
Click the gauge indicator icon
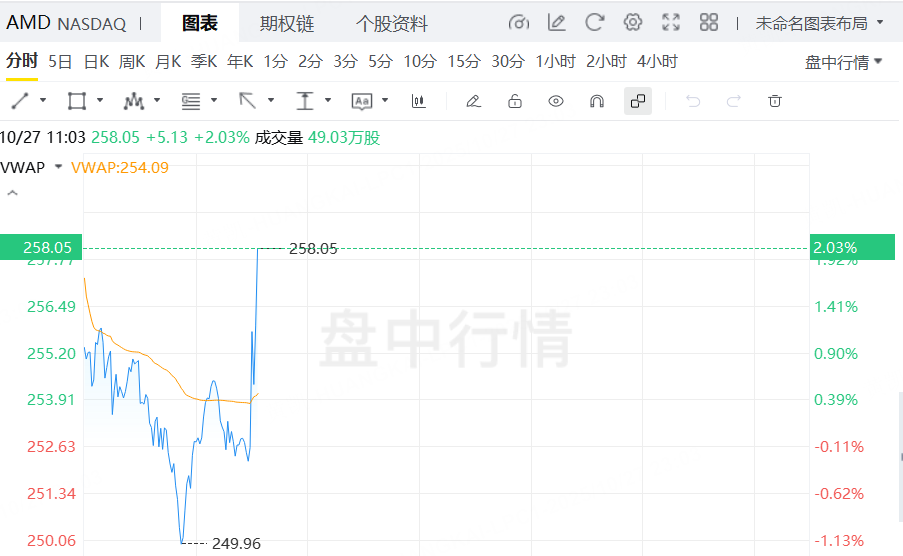click(518, 23)
